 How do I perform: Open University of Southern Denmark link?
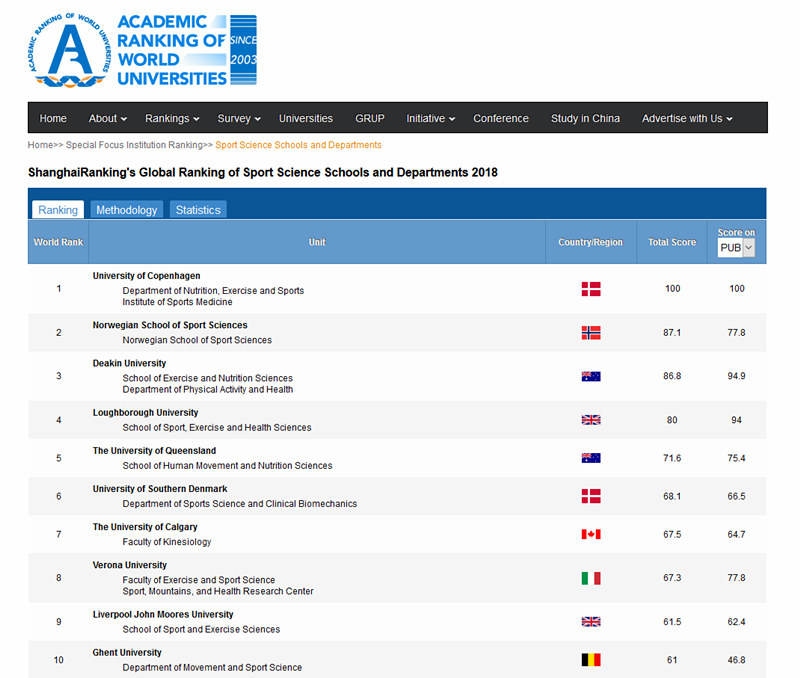tap(160, 489)
